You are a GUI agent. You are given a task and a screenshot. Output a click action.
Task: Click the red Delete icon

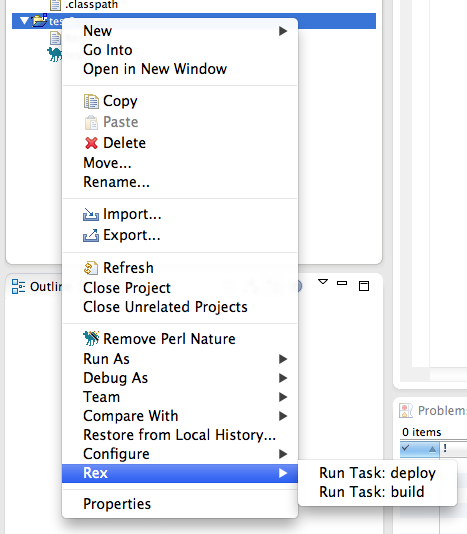(91, 143)
